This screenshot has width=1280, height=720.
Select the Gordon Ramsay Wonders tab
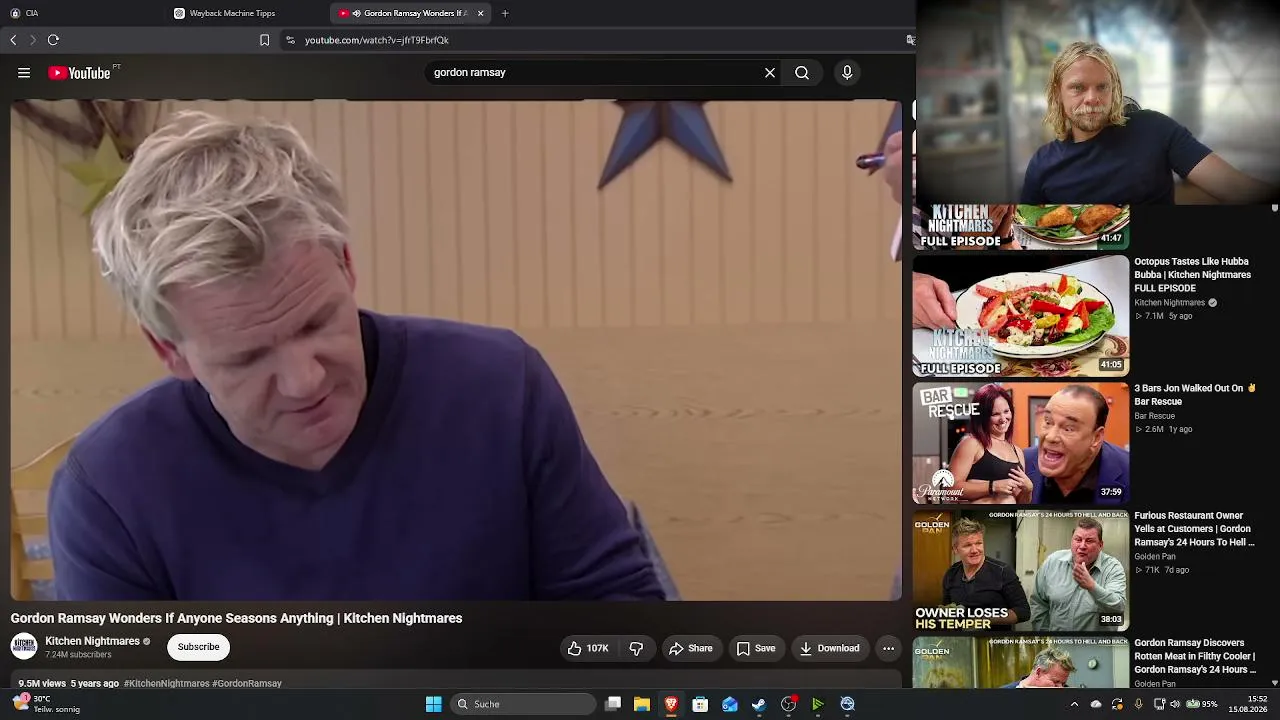(x=410, y=13)
